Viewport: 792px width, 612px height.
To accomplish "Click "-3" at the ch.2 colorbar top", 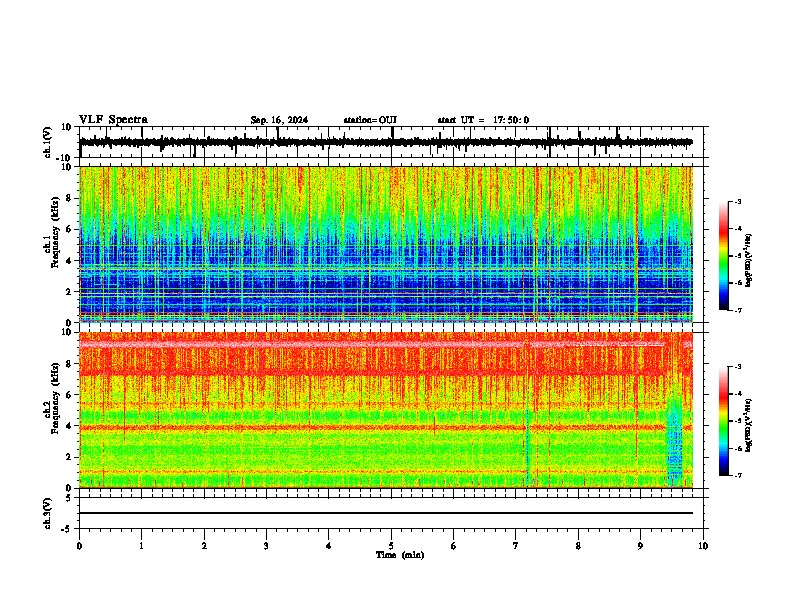I will tap(737, 367).
